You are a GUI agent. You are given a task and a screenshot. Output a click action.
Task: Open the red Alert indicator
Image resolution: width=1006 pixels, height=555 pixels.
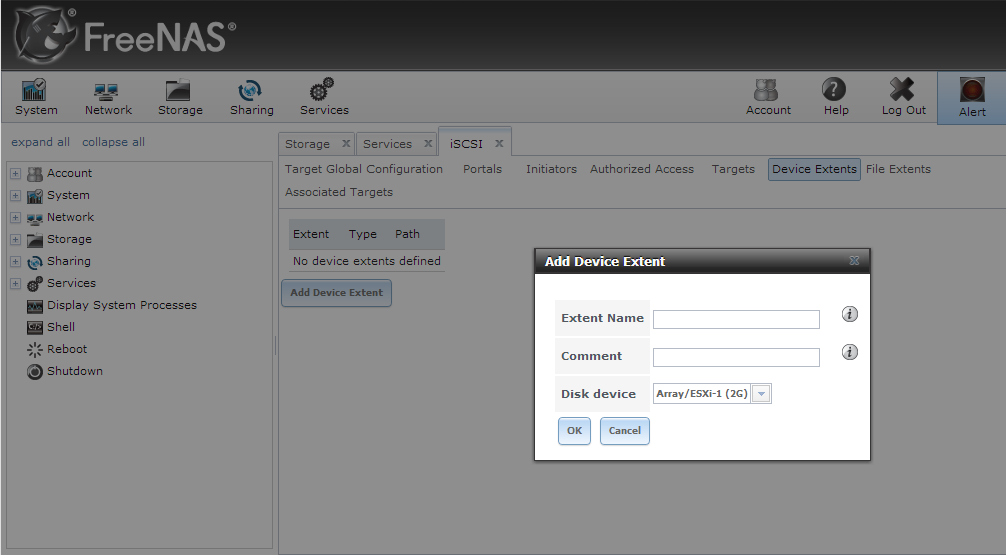click(x=972, y=90)
